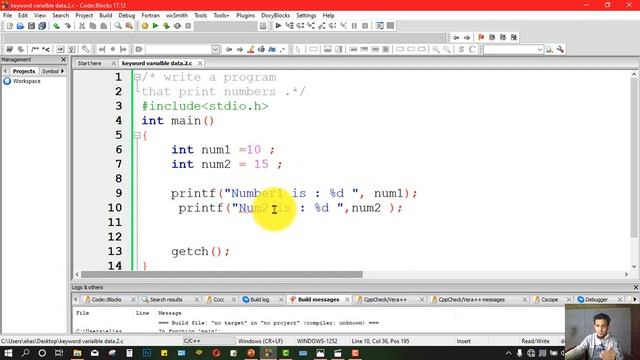The height and width of the screenshot is (360, 640).
Task: Select the Symbols tab in Management
Action: coord(50,71)
